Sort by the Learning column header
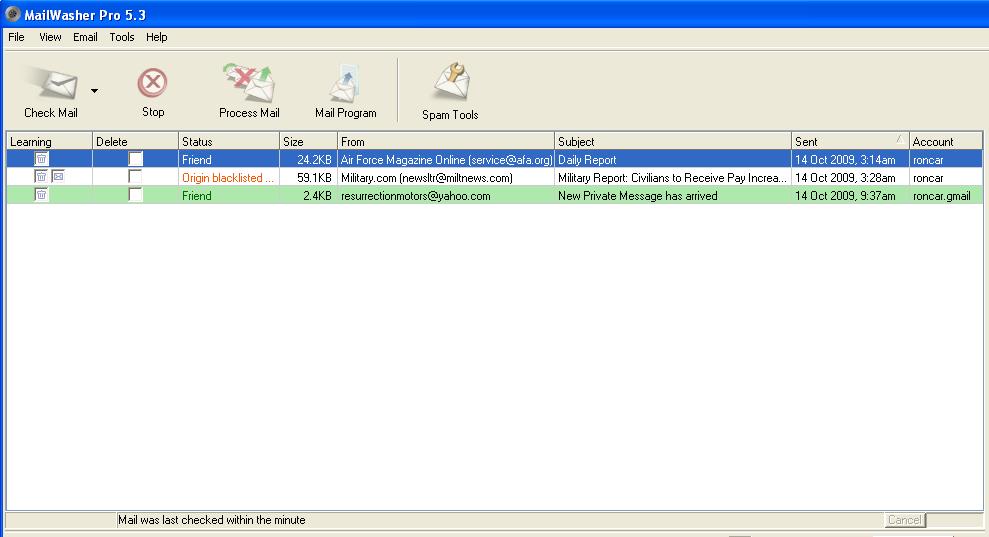 pyautogui.click(x=49, y=141)
